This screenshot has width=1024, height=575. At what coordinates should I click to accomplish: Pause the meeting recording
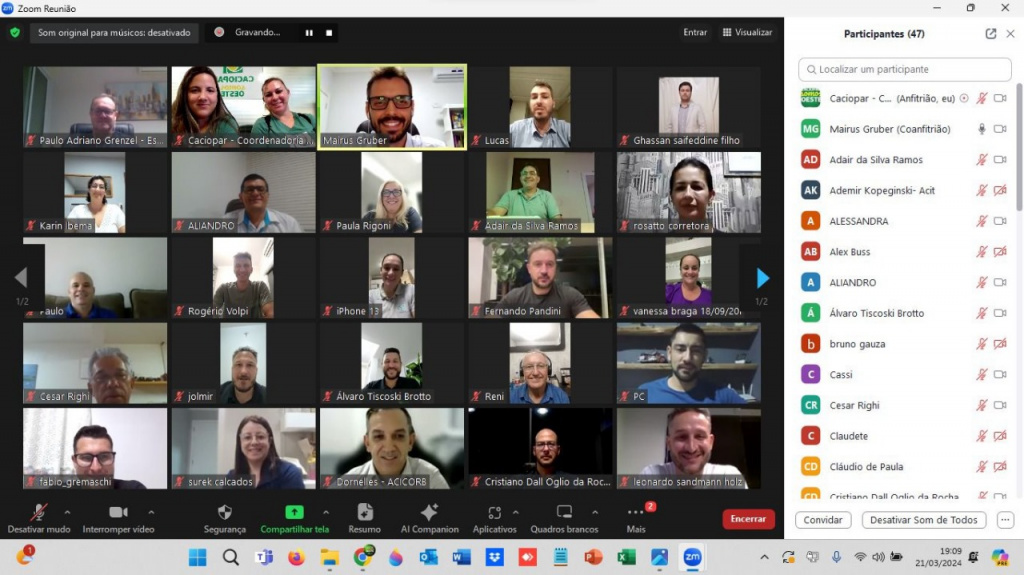(309, 33)
